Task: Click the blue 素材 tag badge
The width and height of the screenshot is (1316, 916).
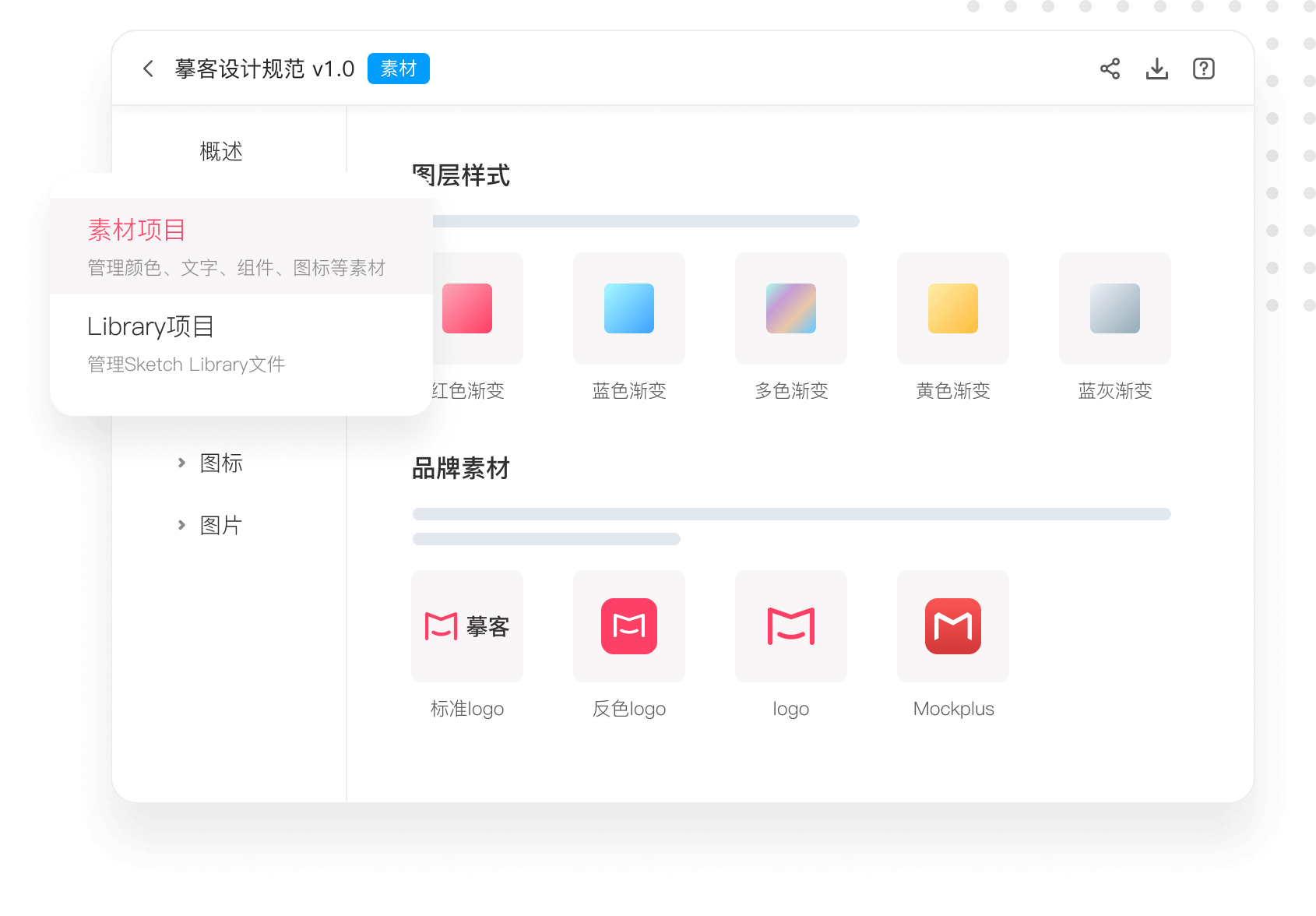Action: (x=398, y=69)
